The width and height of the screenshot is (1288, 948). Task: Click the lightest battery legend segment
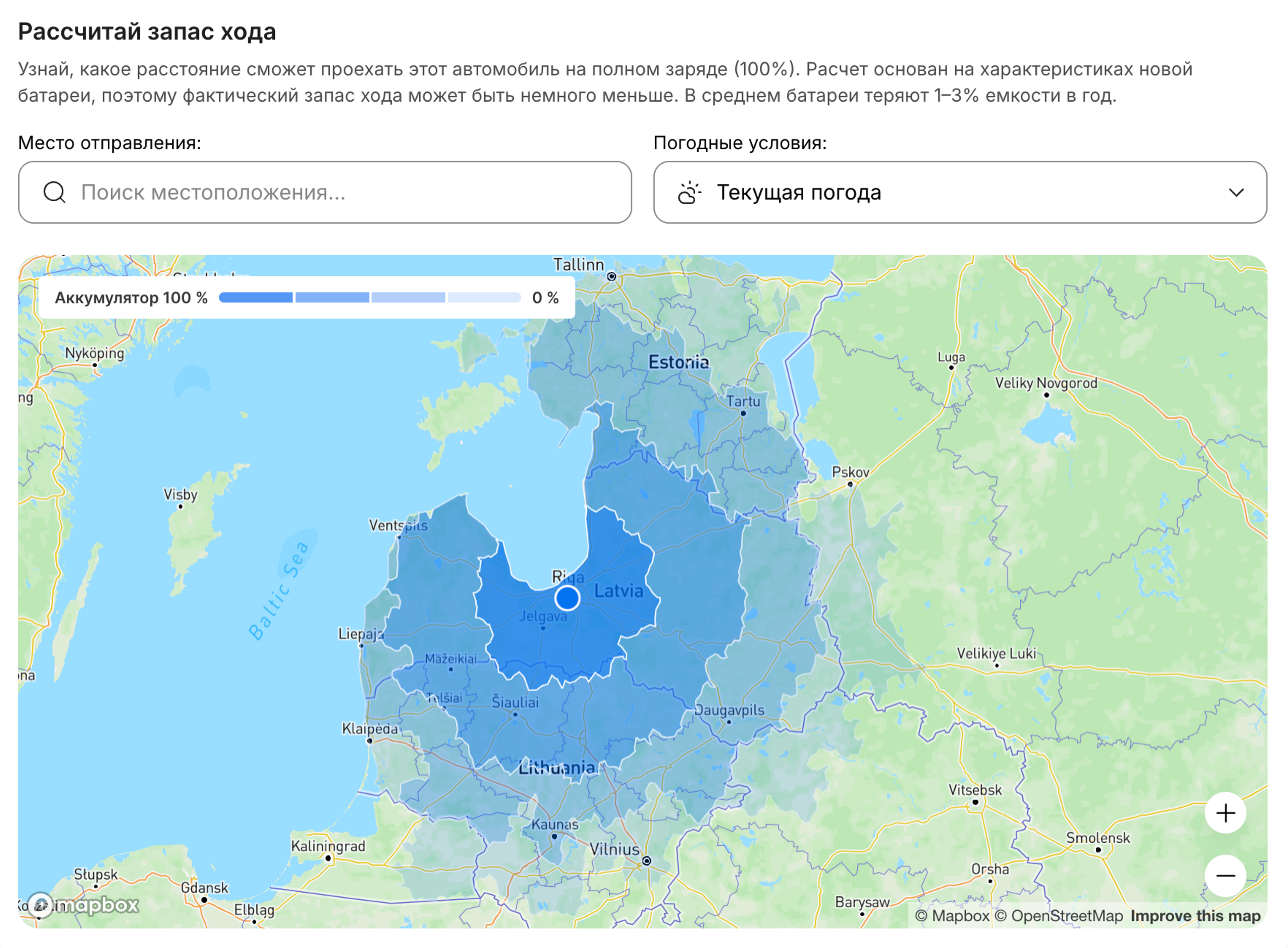pos(484,297)
